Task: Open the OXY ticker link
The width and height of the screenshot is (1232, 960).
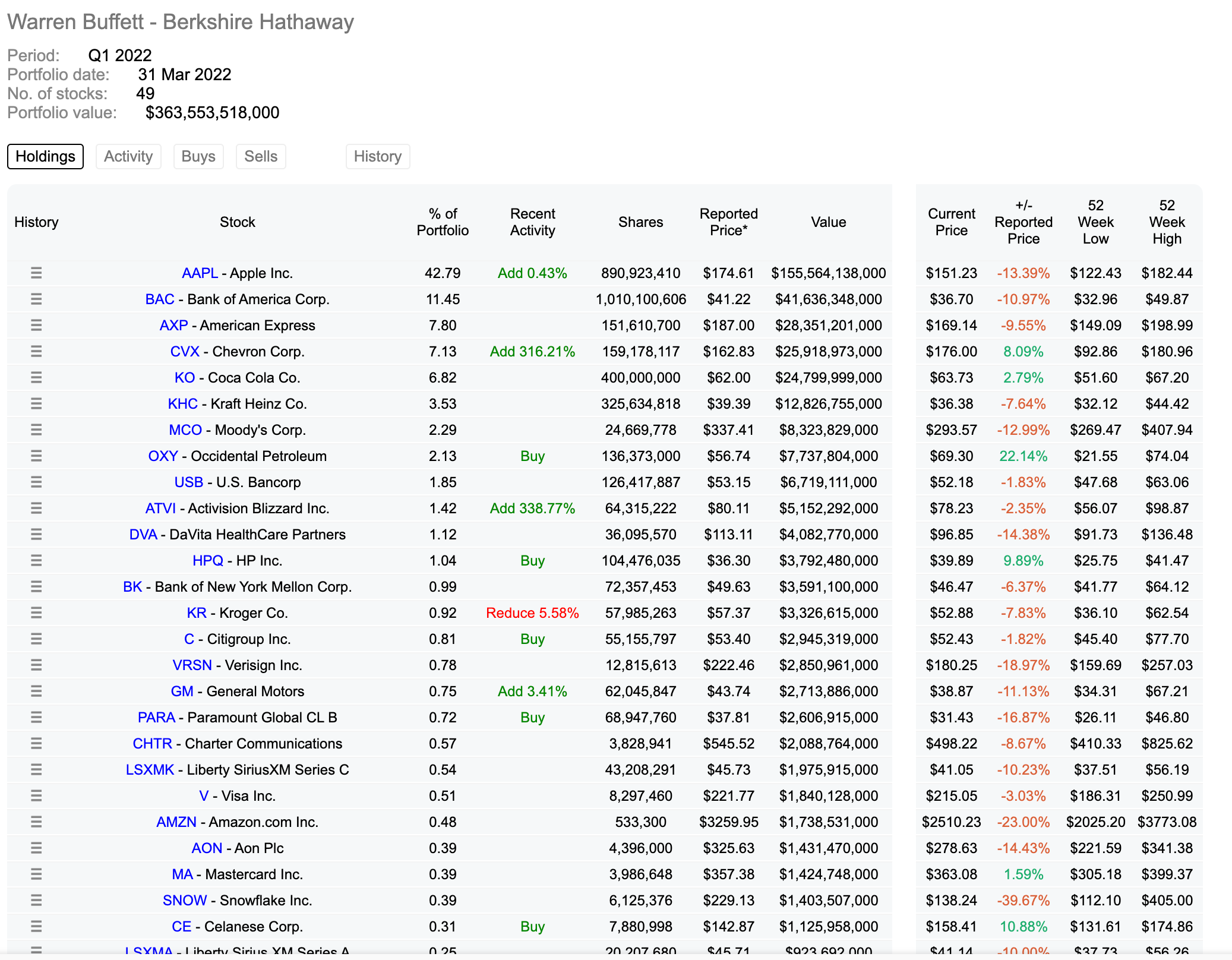Action: pyautogui.click(x=163, y=456)
